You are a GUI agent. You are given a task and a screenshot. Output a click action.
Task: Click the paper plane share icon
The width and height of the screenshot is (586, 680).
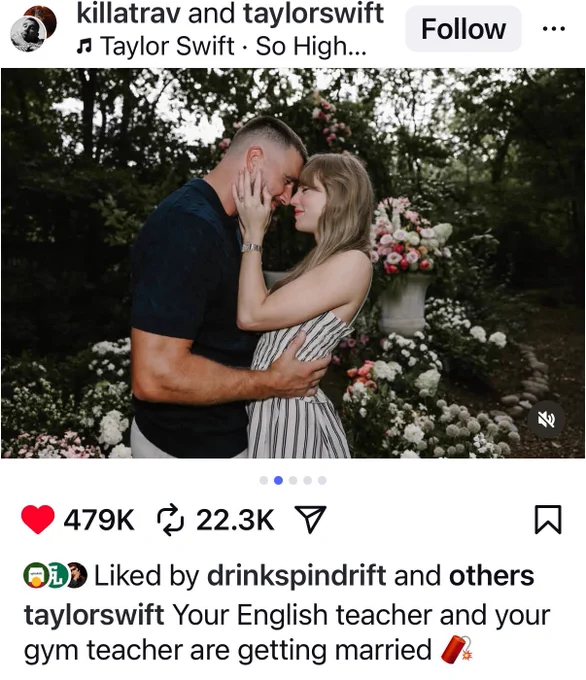click(x=310, y=519)
